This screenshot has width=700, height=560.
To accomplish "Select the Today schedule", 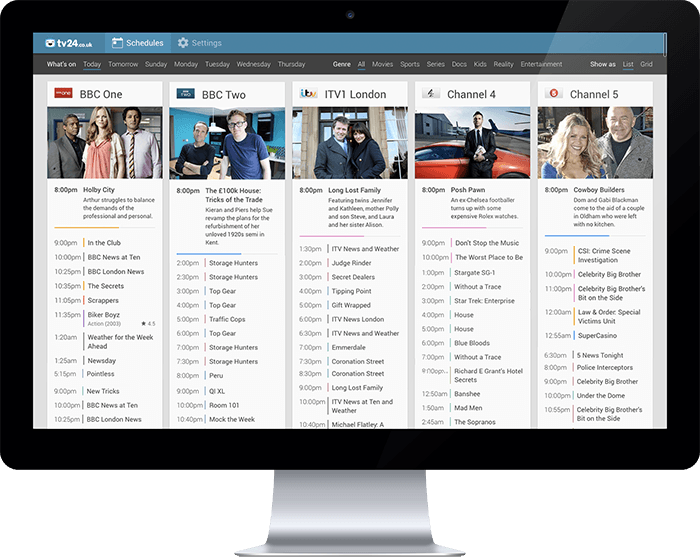I will pos(92,64).
